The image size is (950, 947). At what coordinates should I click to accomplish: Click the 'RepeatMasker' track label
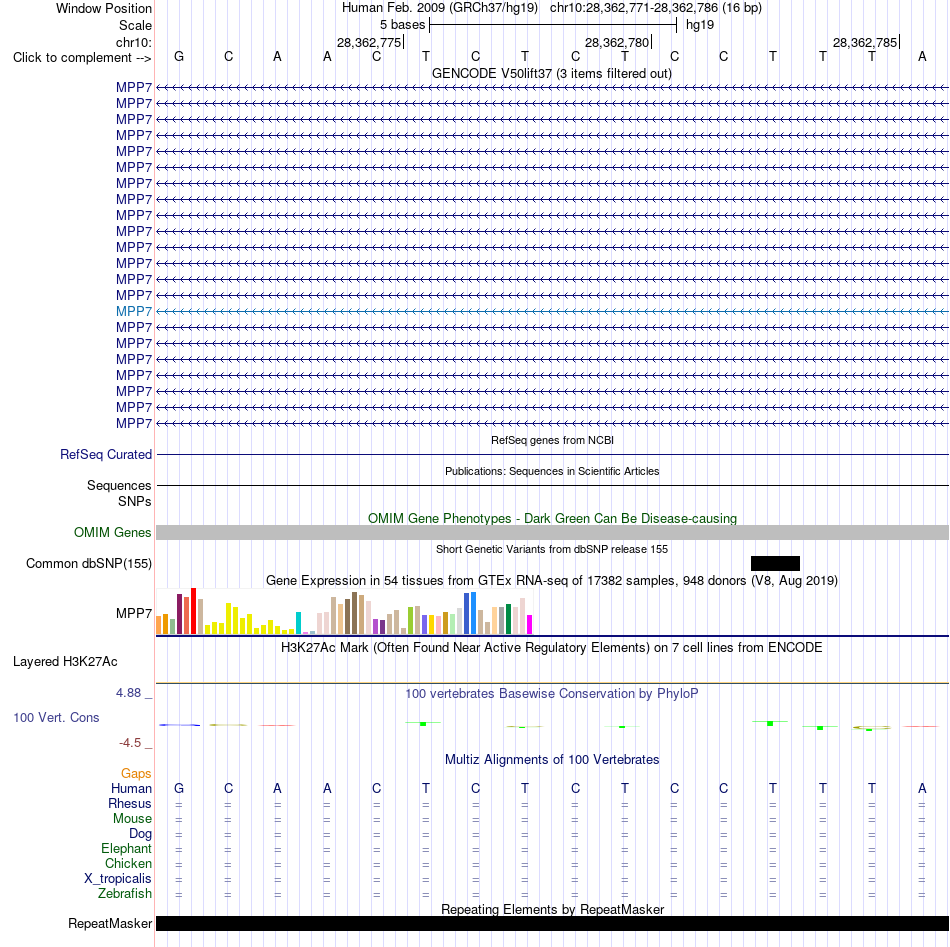tap(110, 923)
